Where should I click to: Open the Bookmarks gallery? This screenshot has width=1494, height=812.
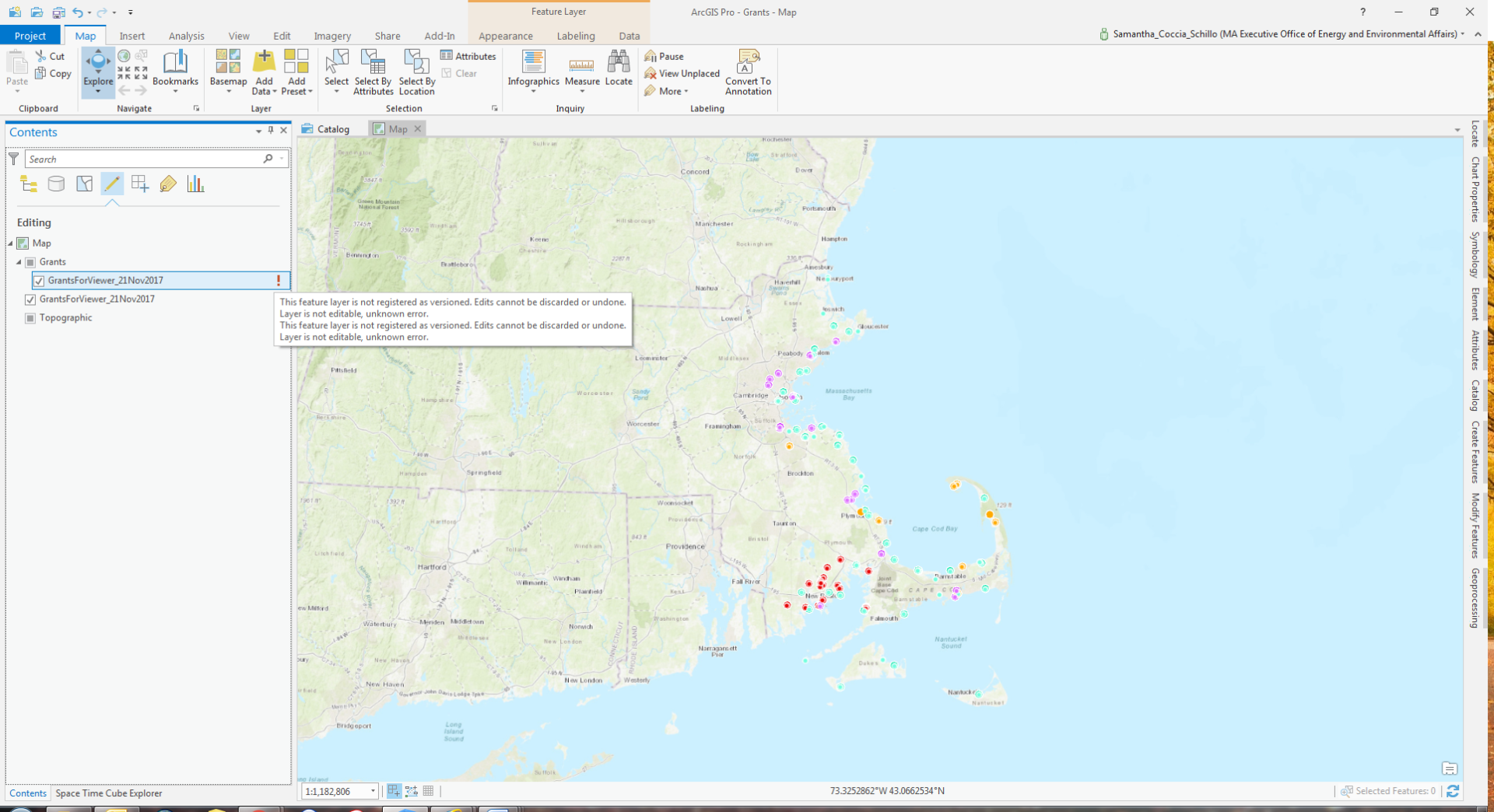coord(175,70)
